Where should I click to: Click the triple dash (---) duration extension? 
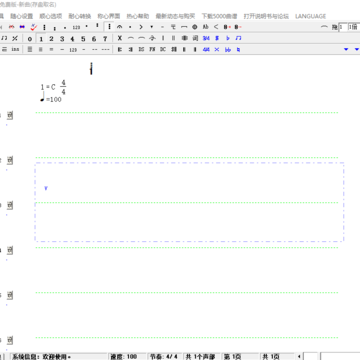point(105,49)
